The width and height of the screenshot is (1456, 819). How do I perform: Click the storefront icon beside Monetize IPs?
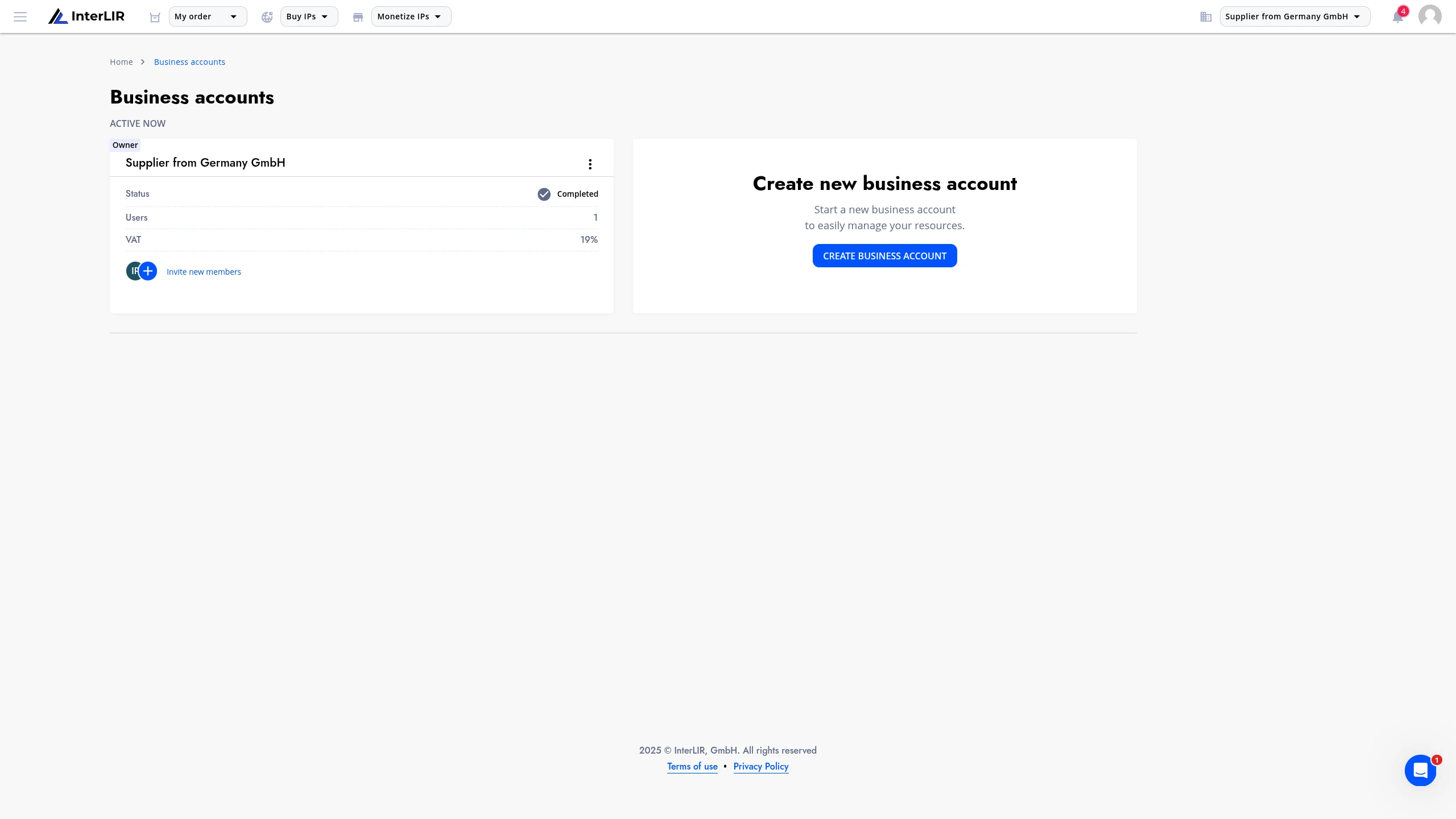[x=358, y=17]
